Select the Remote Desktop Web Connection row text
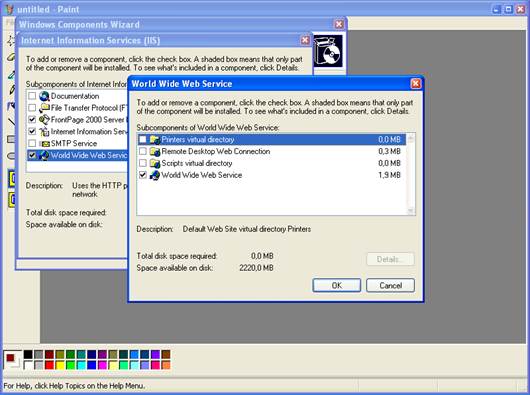530x395 pixels. pos(216,151)
